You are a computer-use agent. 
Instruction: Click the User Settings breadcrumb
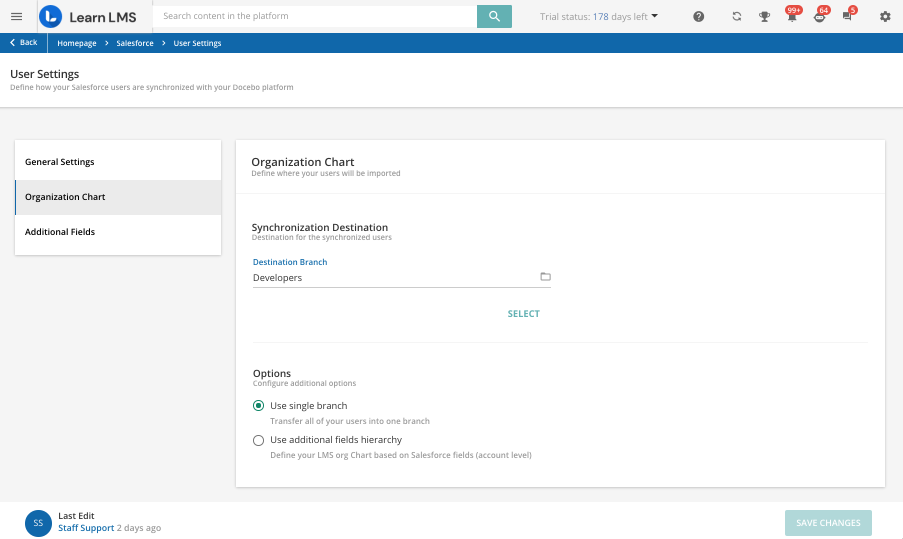[x=197, y=43]
